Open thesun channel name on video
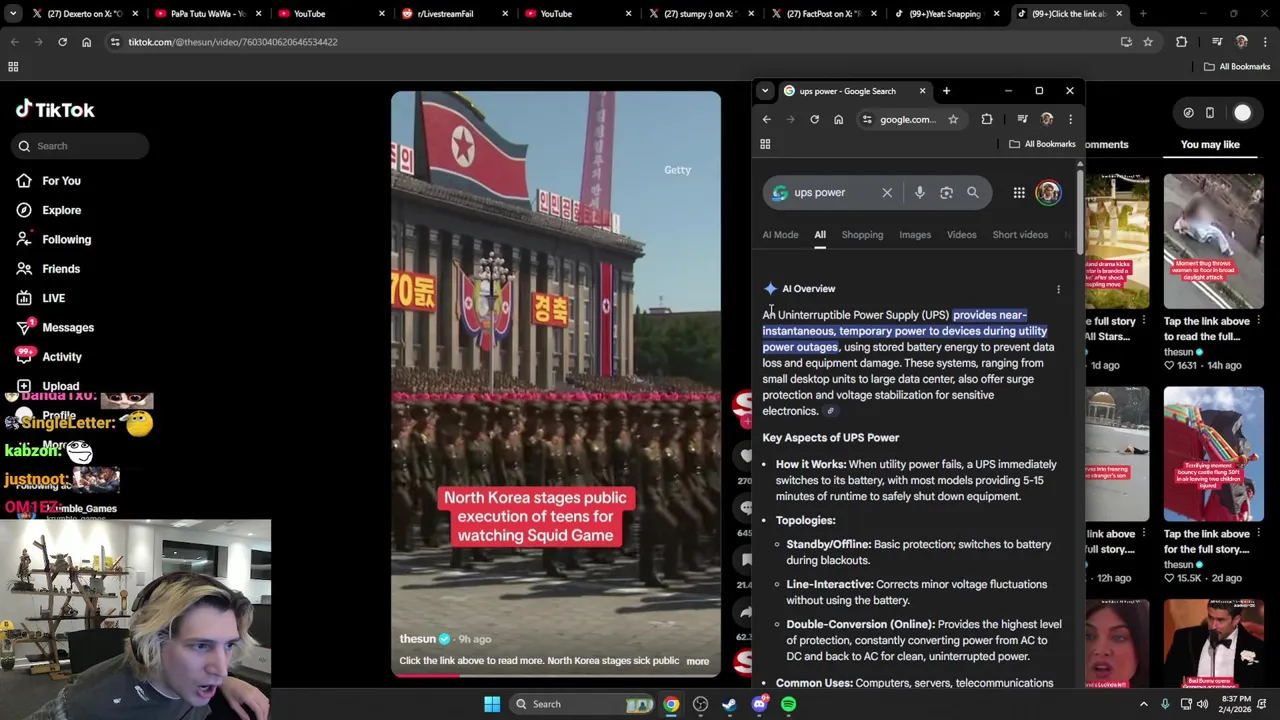The width and height of the screenshot is (1280, 720). tap(417, 639)
